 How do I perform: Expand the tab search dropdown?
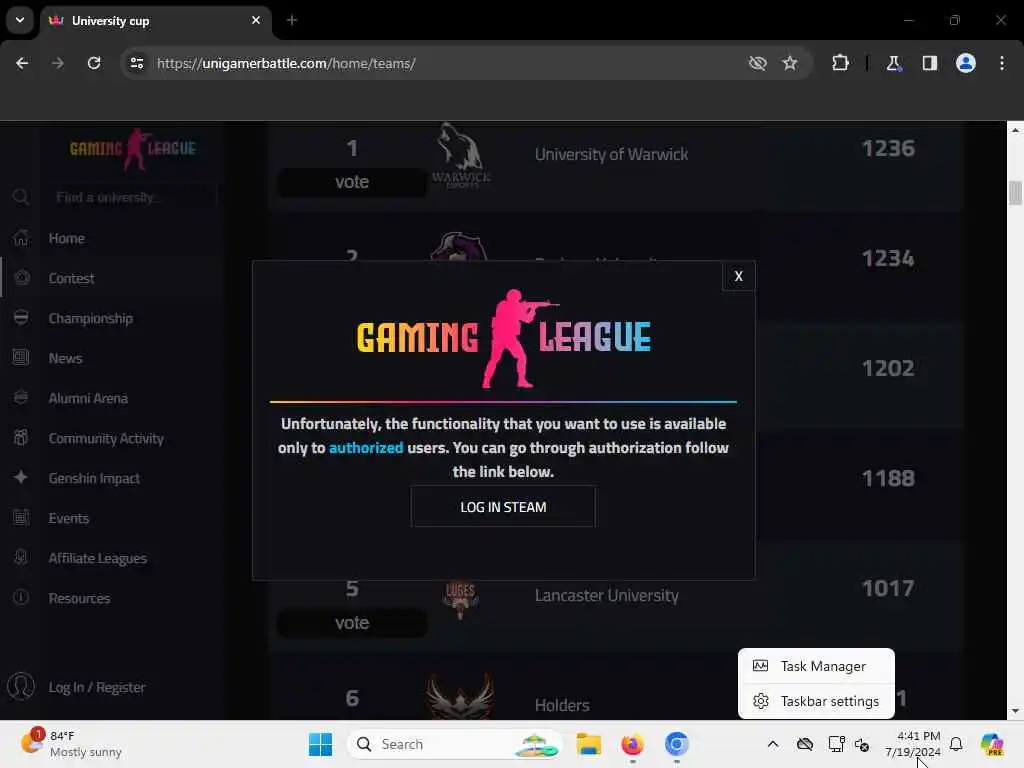pyautogui.click(x=20, y=20)
